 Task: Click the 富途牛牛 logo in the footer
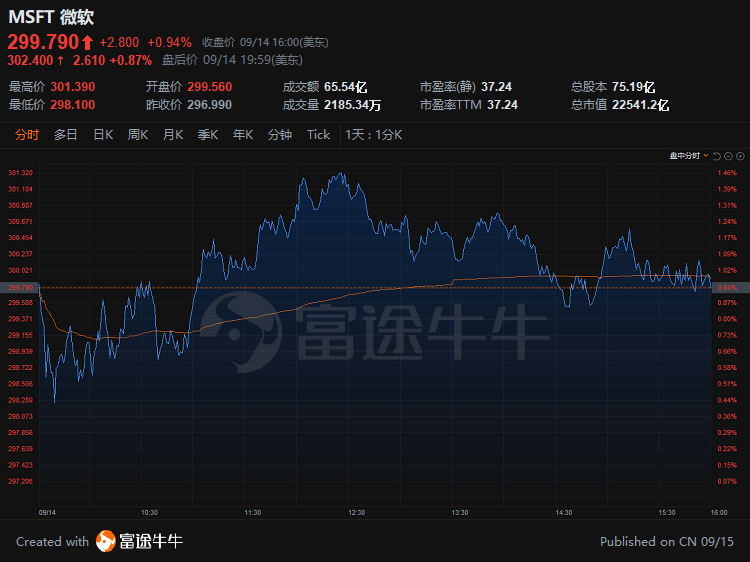[x=139, y=541]
